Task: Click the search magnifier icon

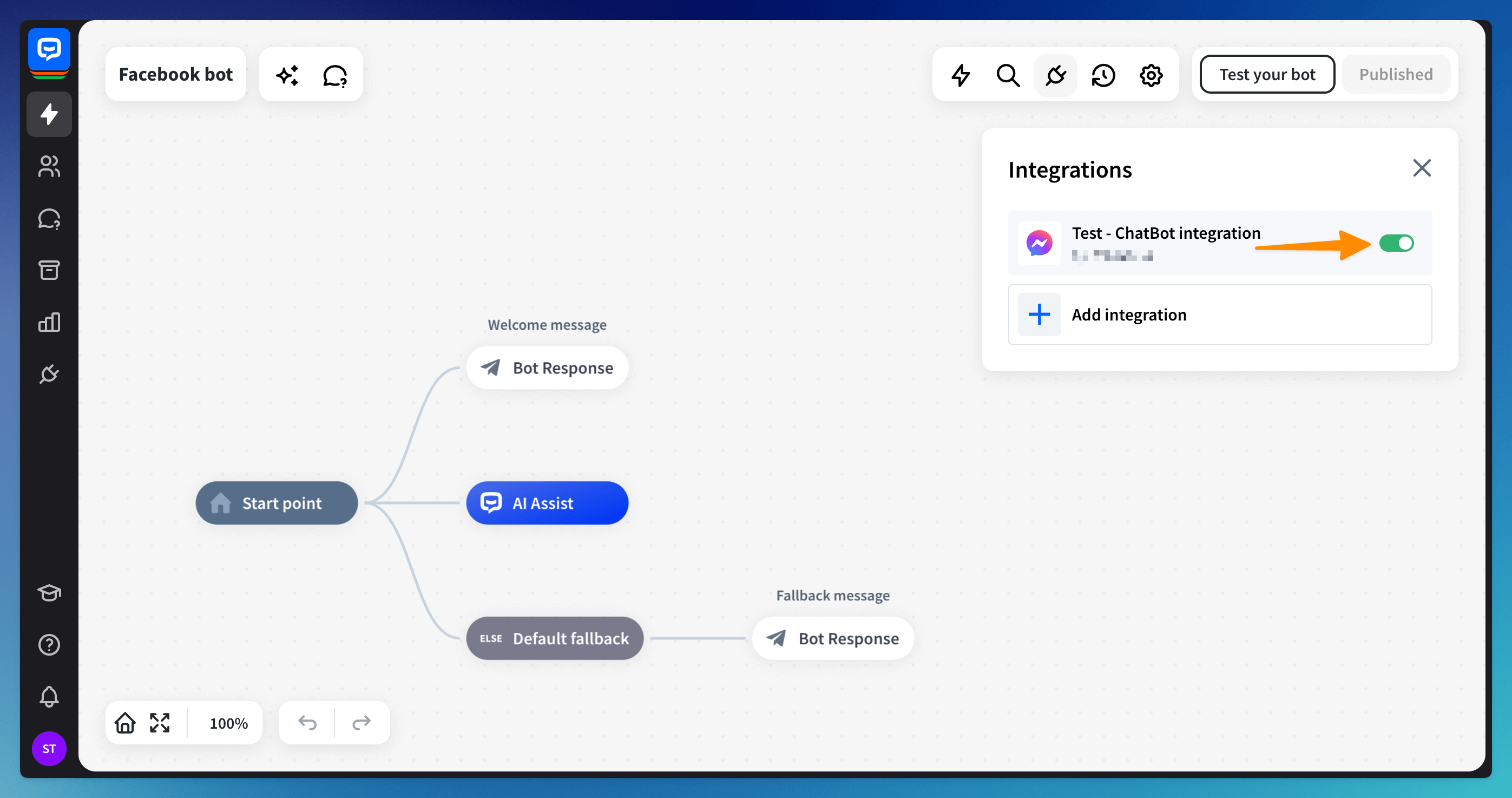Action: click(1008, 75)
